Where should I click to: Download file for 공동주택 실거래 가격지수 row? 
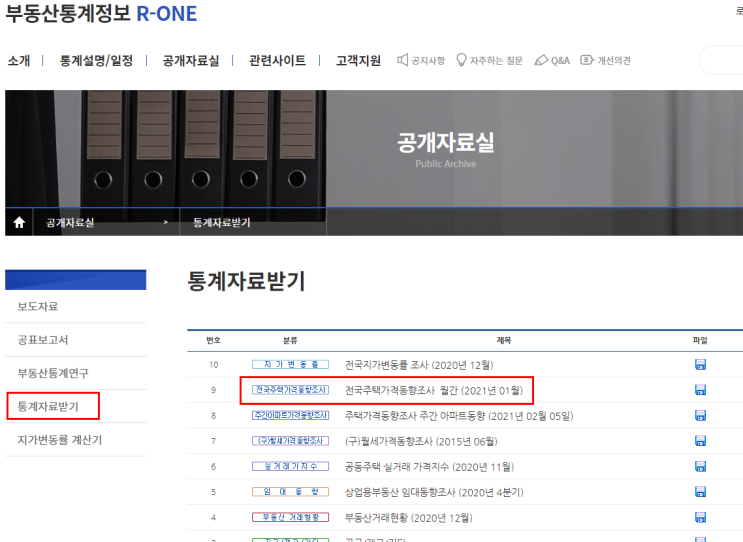pos(700,467)
